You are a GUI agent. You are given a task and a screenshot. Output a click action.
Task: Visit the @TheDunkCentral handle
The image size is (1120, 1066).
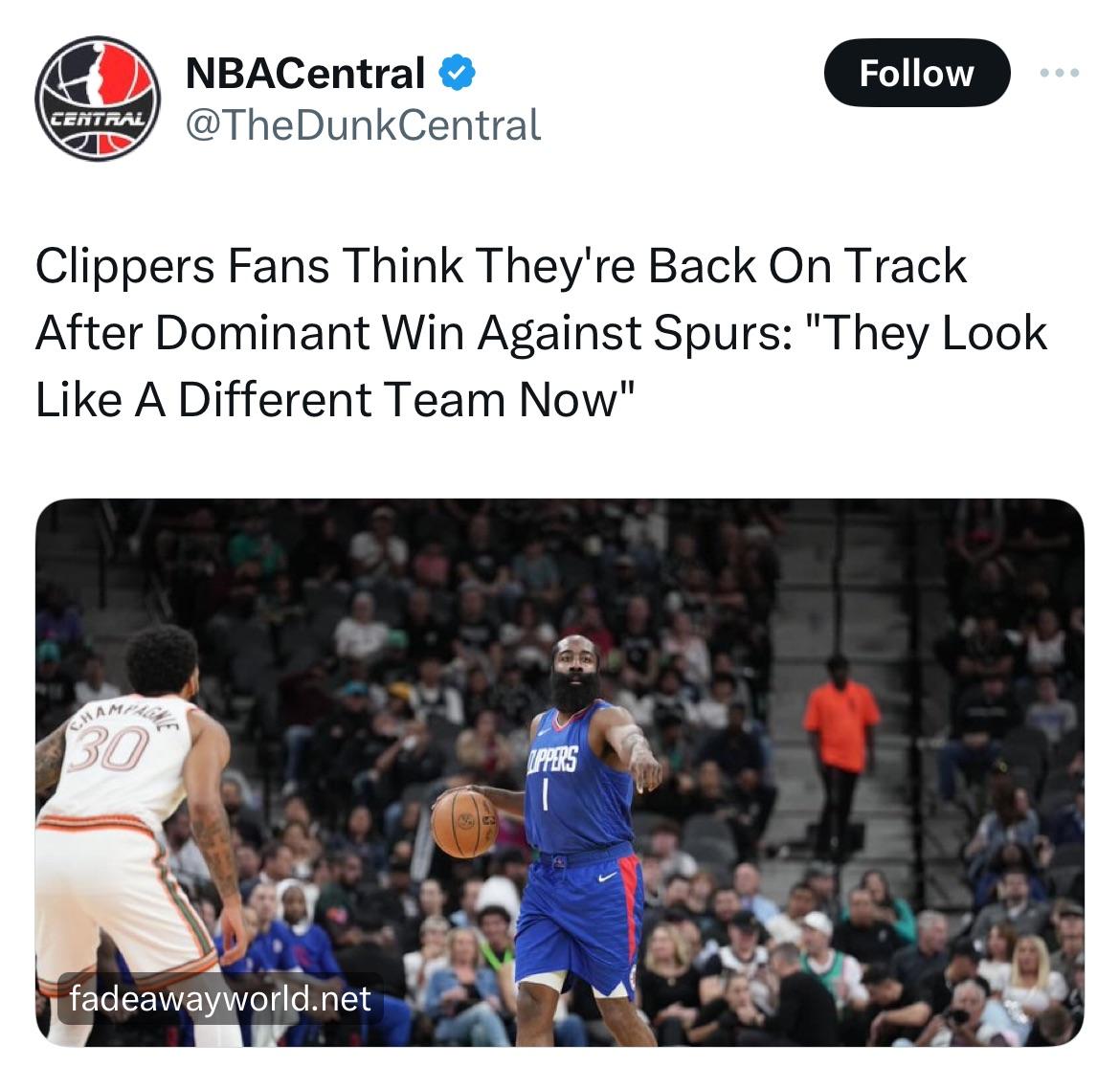tap(363, 125)
